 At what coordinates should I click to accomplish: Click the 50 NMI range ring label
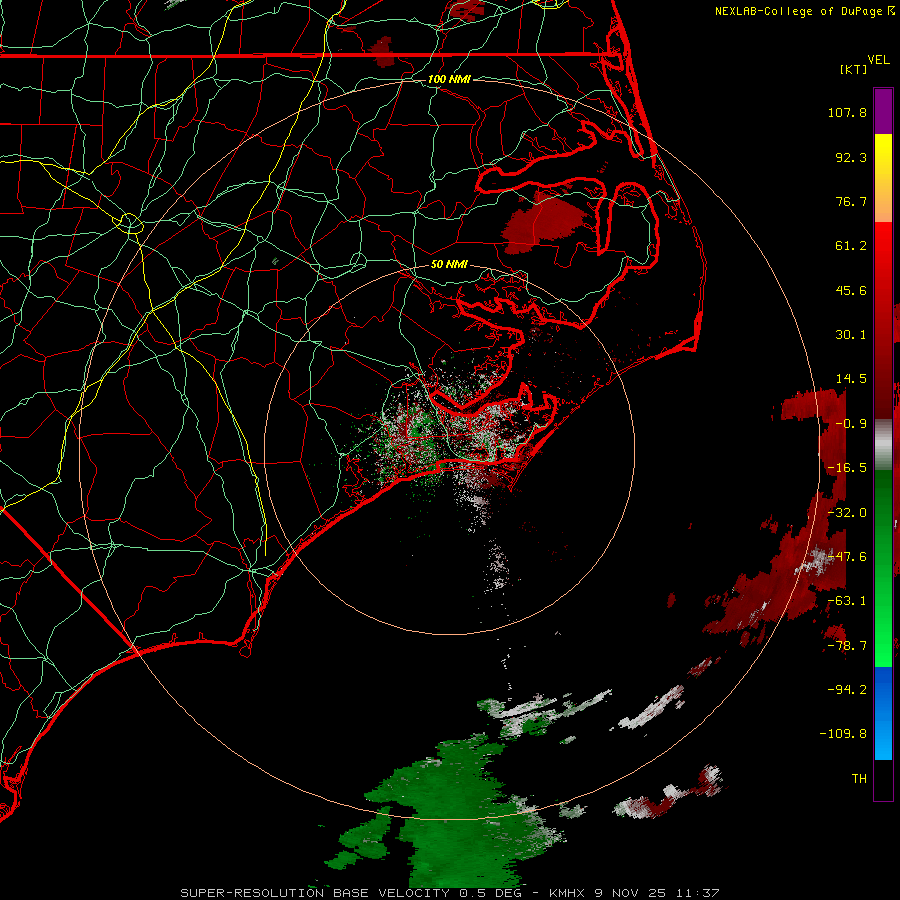pyautogui.click(x=449, y=265)
